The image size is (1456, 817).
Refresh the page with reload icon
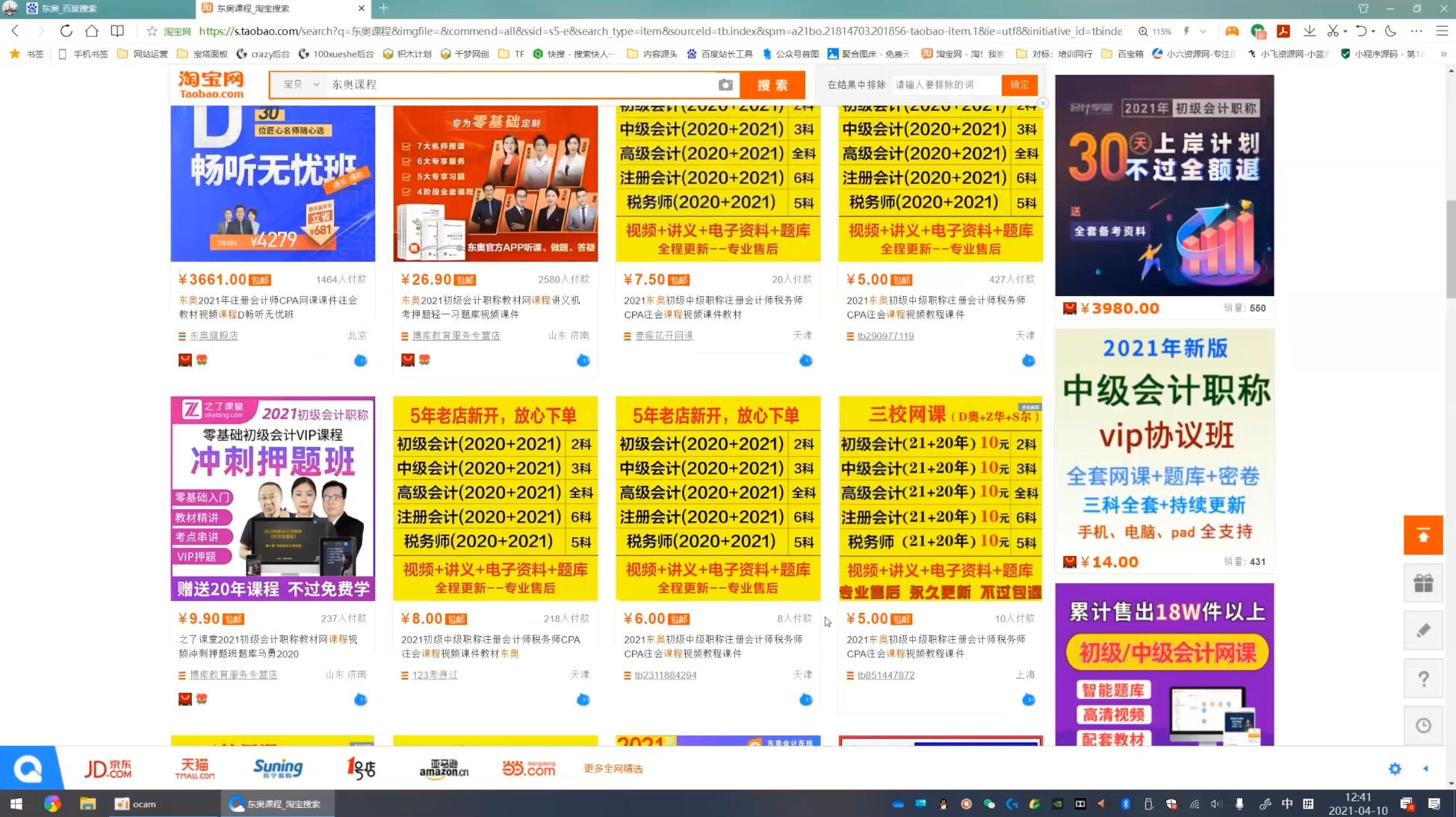(66, 31)
